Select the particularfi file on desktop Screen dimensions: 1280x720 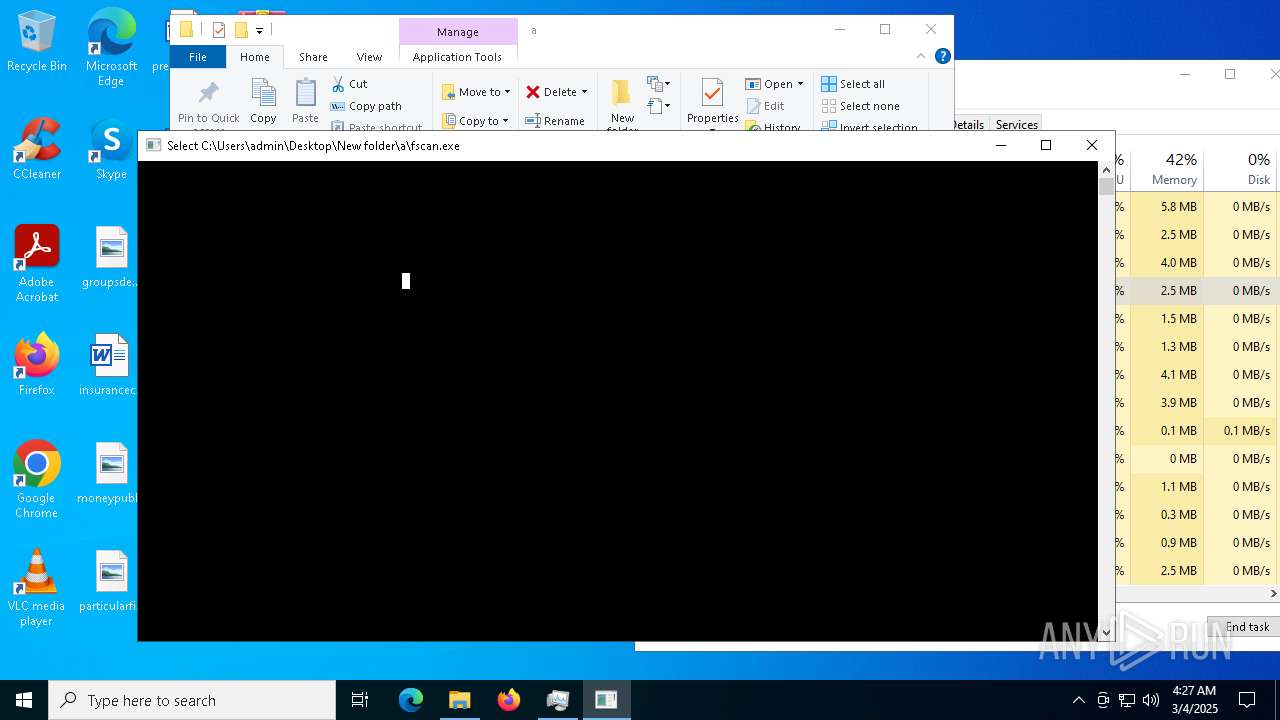[x=109, y=580]
